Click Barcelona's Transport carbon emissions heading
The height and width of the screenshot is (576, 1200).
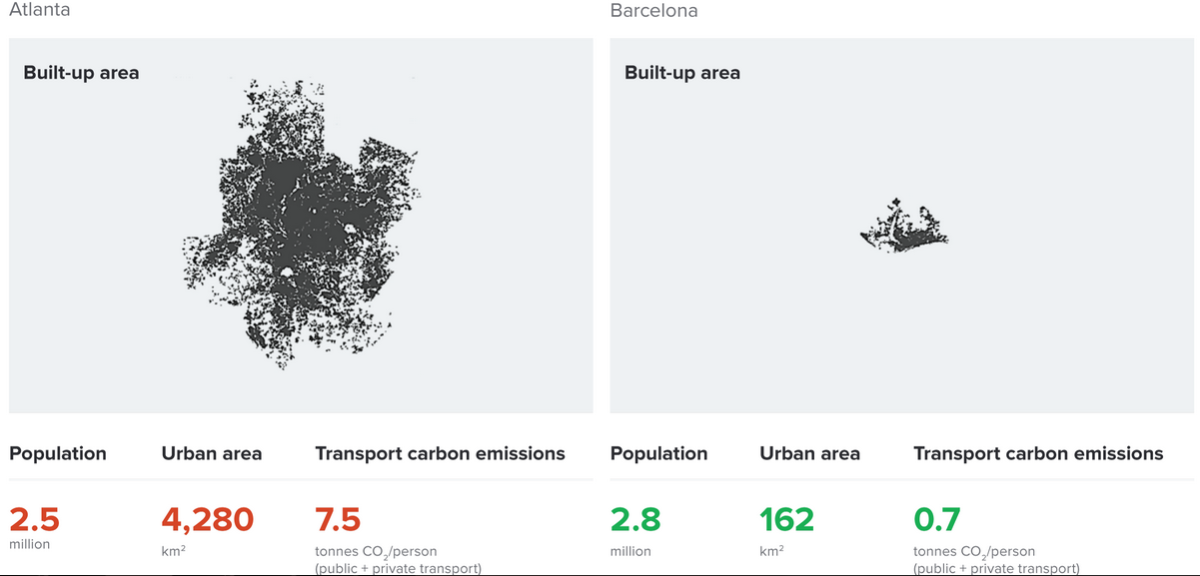(1038, 454)
